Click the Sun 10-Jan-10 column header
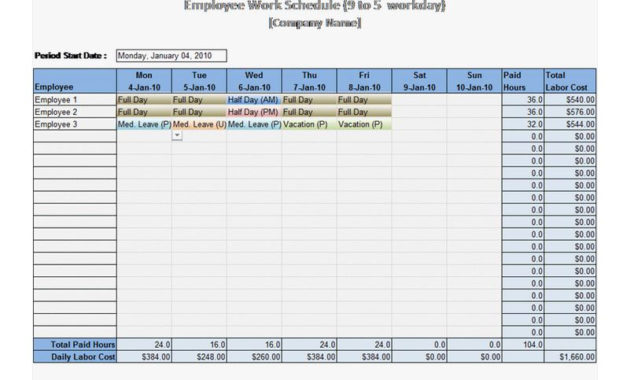Image resolution: width=630 pixels, height=380 pixels. pyautogui.click(x=475, y=81)
